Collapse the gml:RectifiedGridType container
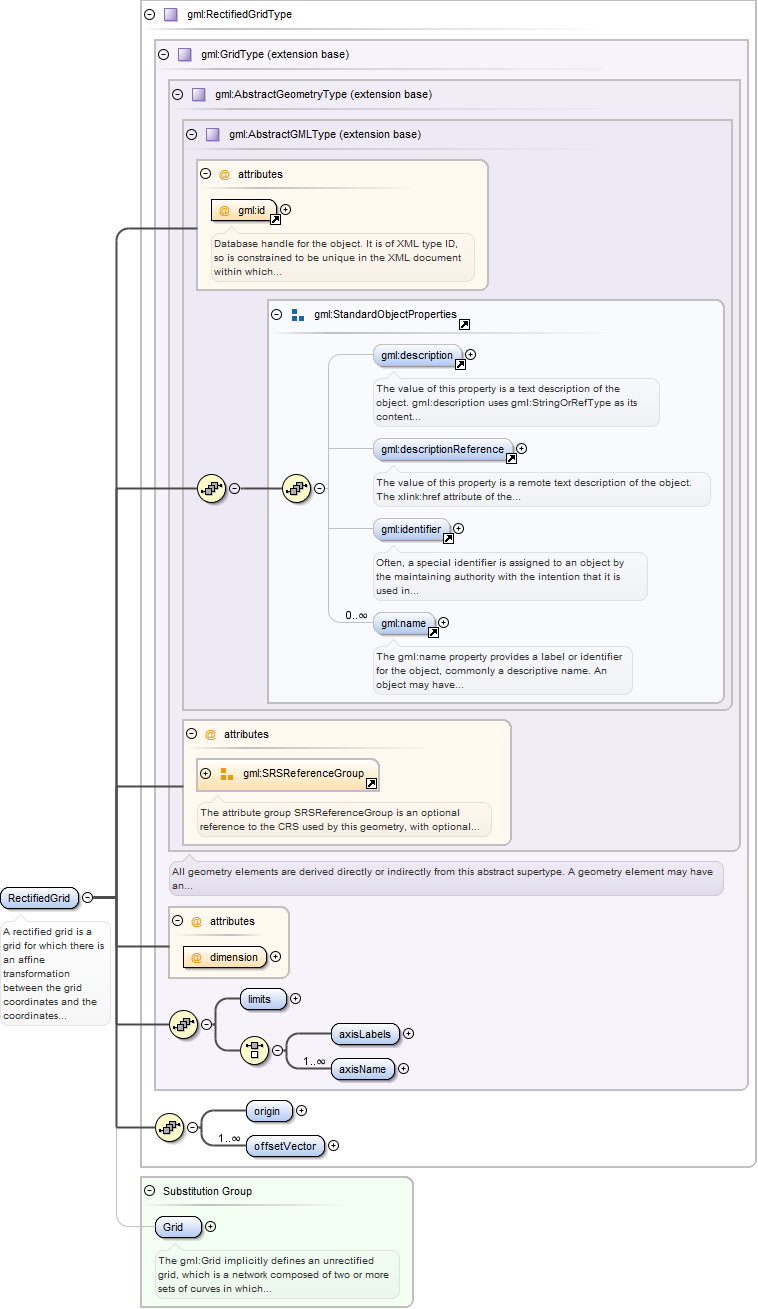This screenshot has height=1309, width=758. tap(150, 15)
